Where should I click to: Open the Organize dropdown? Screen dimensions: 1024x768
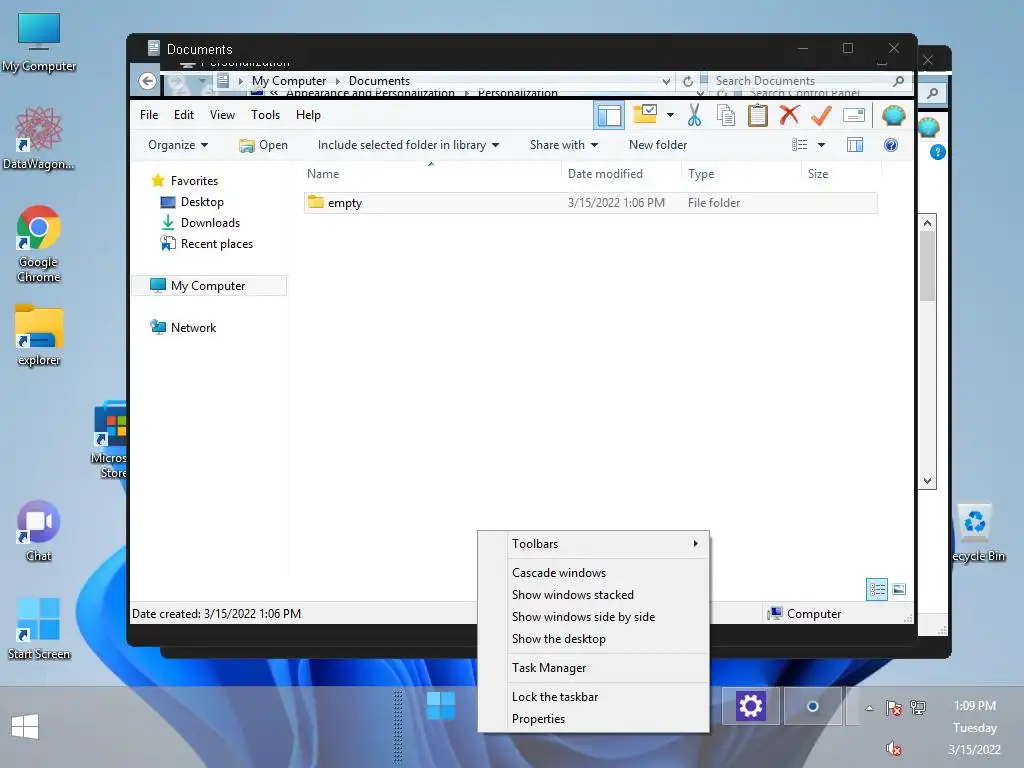point(178,145)
